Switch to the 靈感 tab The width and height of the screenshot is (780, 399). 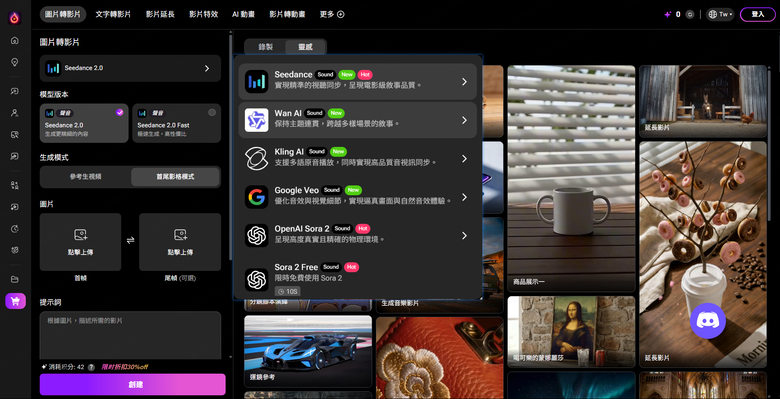tap(305, 47)
